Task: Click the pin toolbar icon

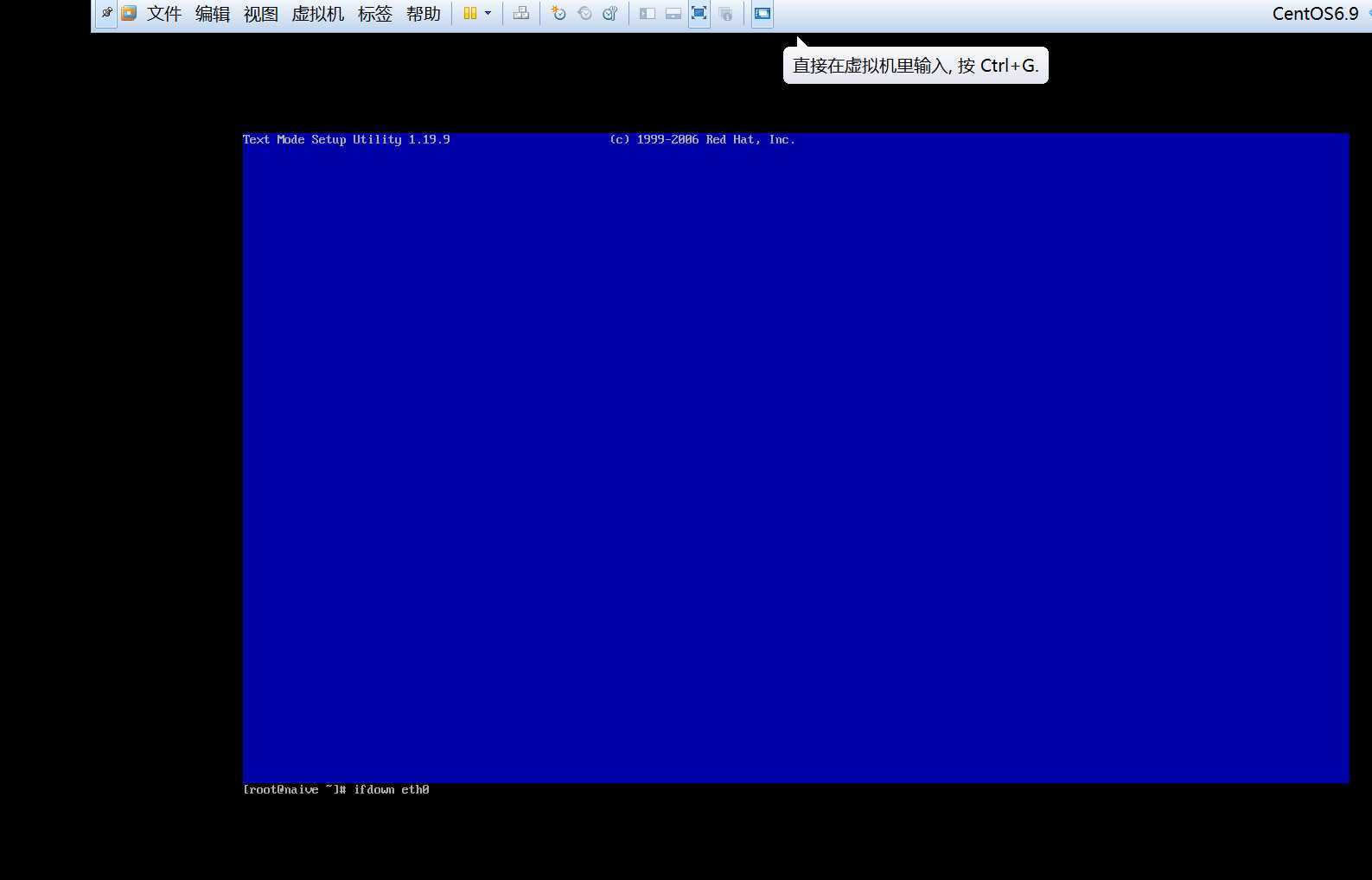Action: (106, 14)
